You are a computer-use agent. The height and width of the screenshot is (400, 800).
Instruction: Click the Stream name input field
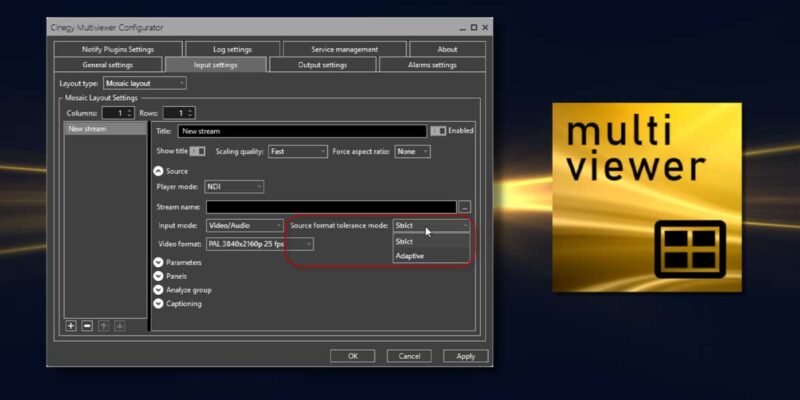331,207
